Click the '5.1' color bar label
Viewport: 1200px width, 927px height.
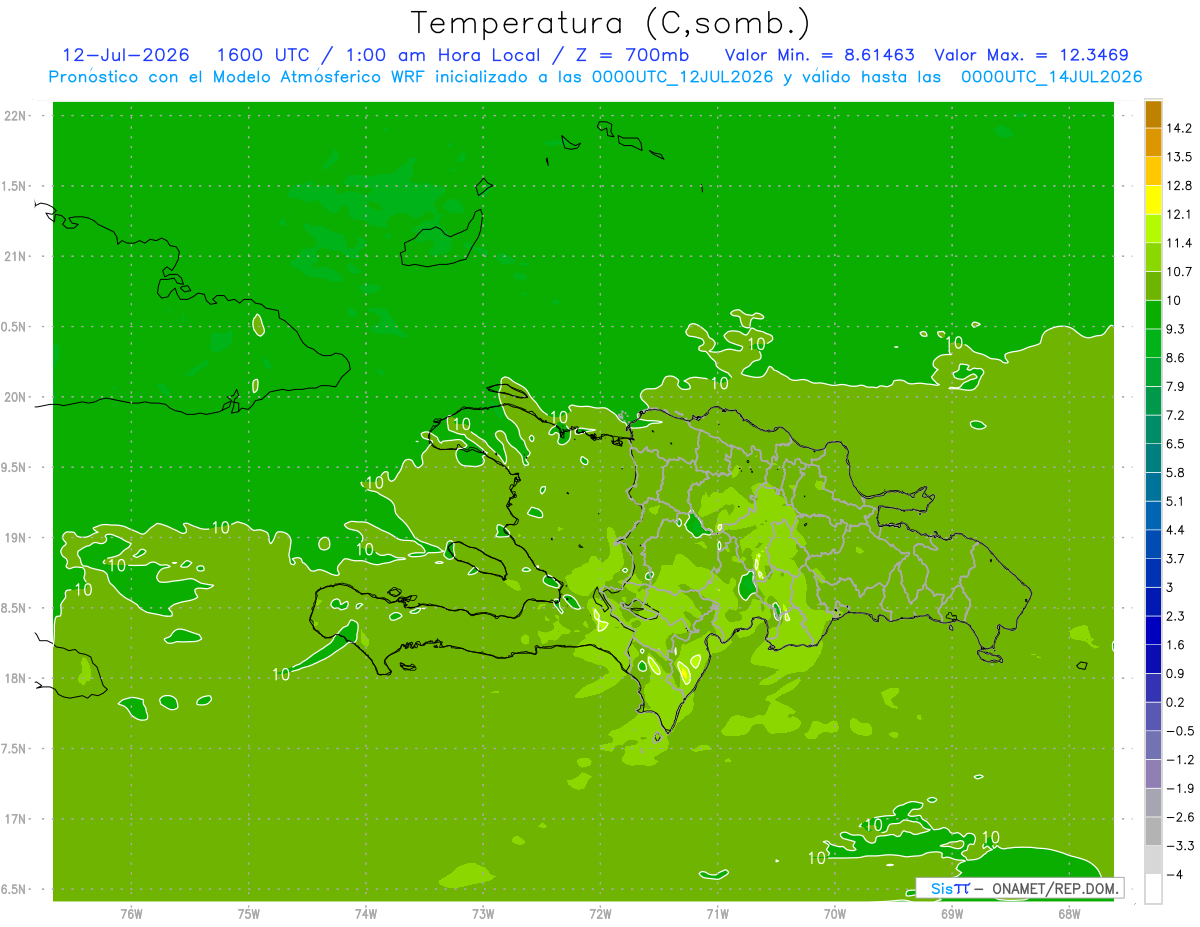tap(1175, 501)
